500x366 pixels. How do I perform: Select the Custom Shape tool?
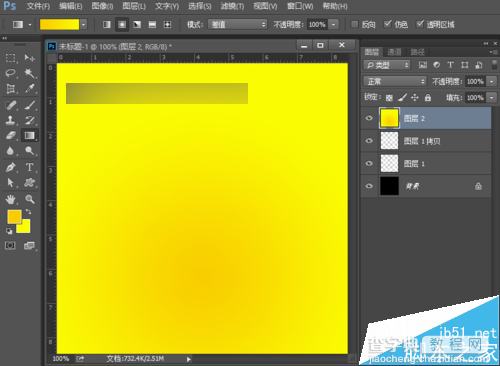(x=30, y=183)
